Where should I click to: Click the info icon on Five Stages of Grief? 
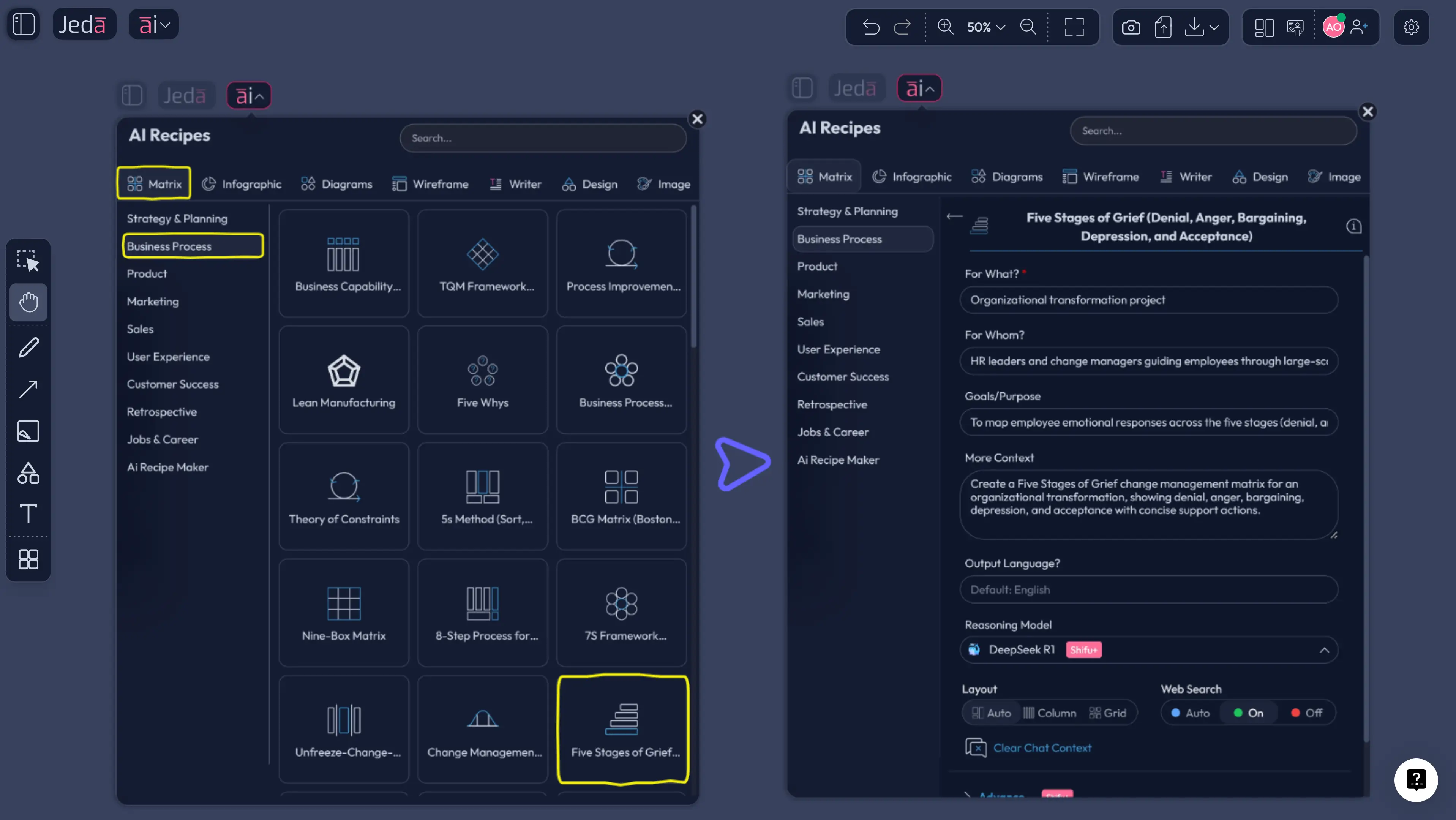click(1354, 226)
